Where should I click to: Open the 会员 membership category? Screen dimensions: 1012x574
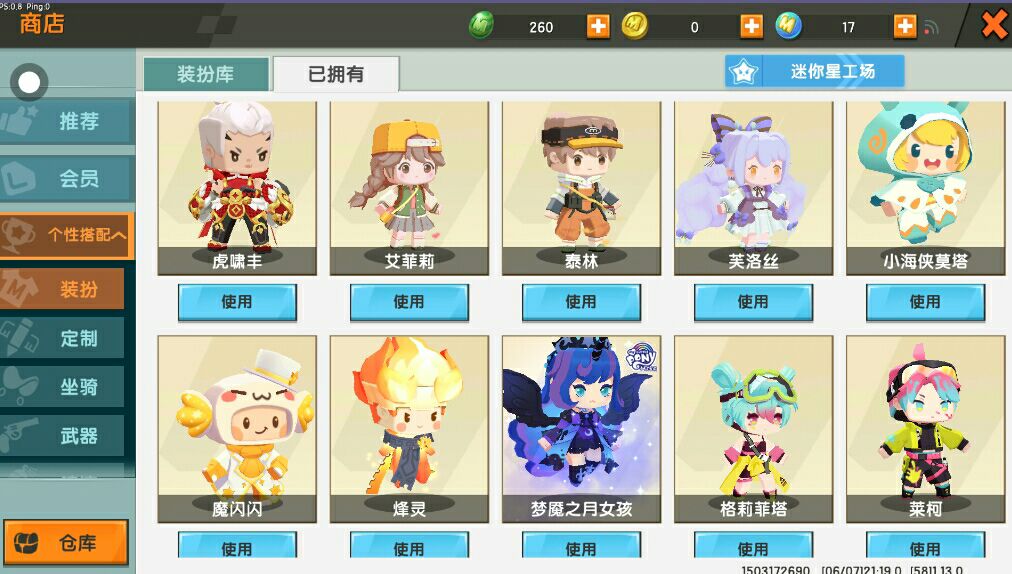pyautogui.click(x=67, y=178)
